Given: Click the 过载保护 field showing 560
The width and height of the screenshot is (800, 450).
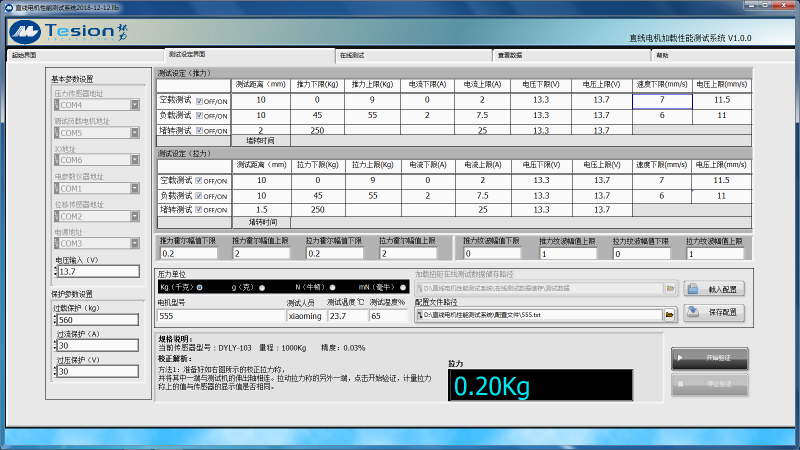Looking at the screenshot, I should click(x=100, y=320).
